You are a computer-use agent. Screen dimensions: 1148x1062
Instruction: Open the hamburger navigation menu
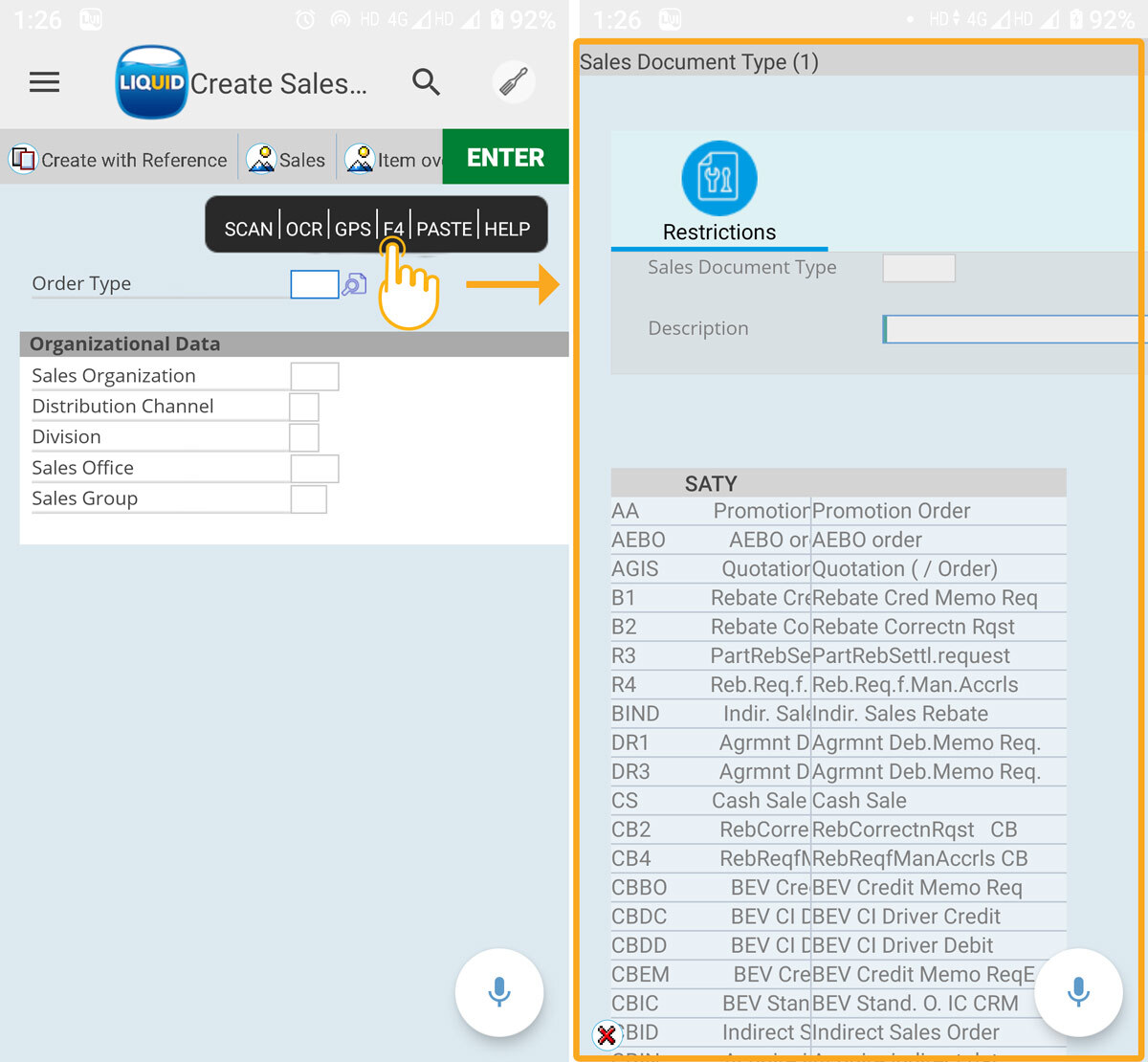[44, 82]
